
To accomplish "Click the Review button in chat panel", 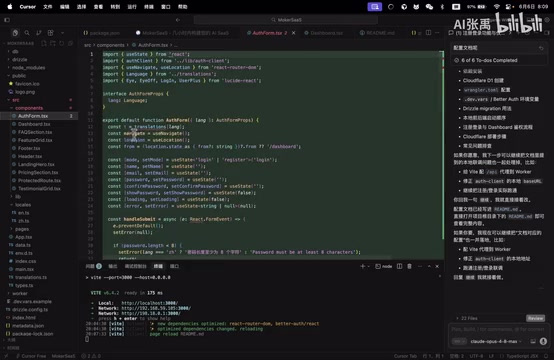I will pyautogui.click(x=535, y=318).
